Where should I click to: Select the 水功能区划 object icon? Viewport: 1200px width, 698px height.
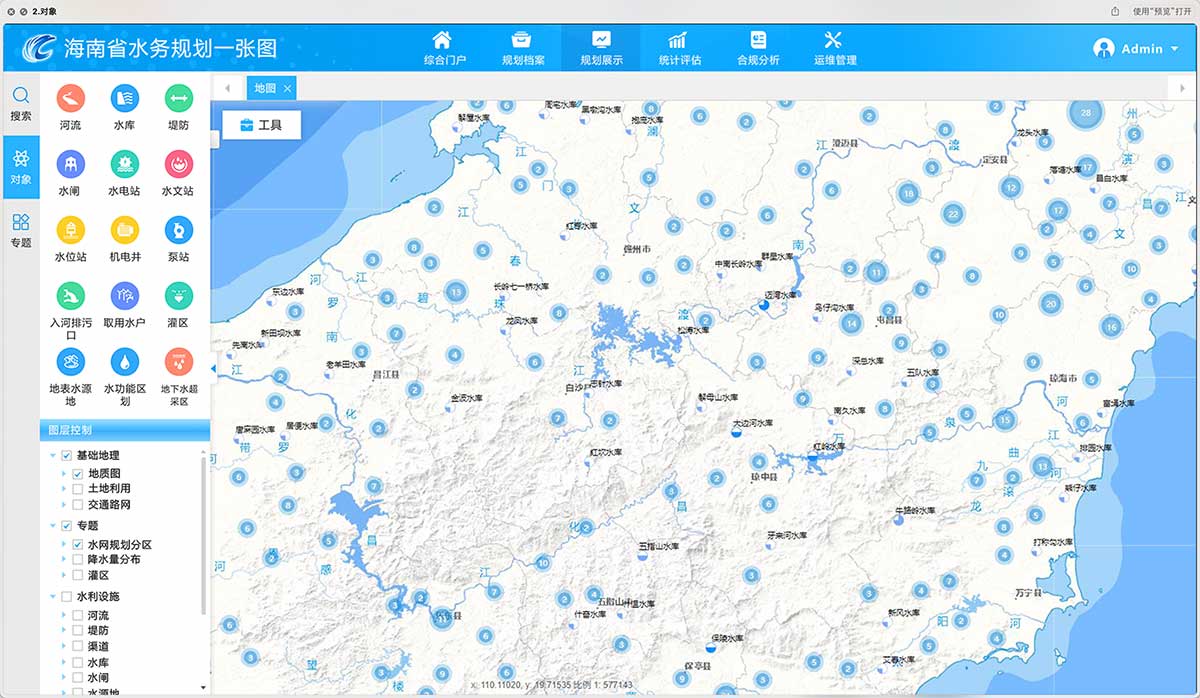[x=124, y=361]
